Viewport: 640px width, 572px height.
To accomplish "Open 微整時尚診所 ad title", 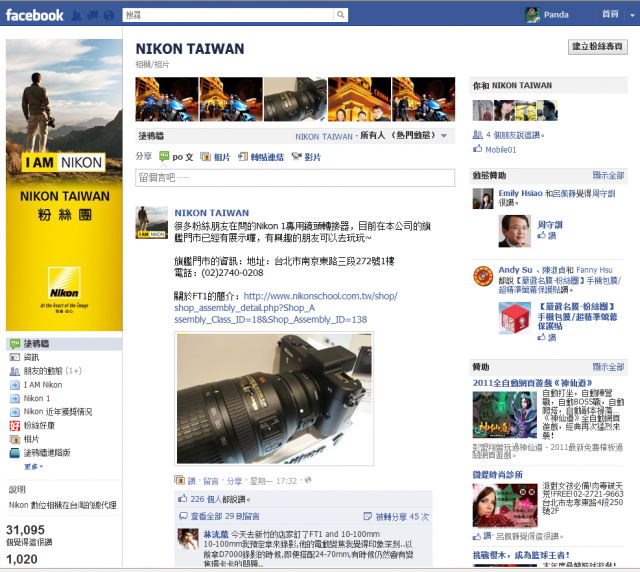I will click(498, 474).
